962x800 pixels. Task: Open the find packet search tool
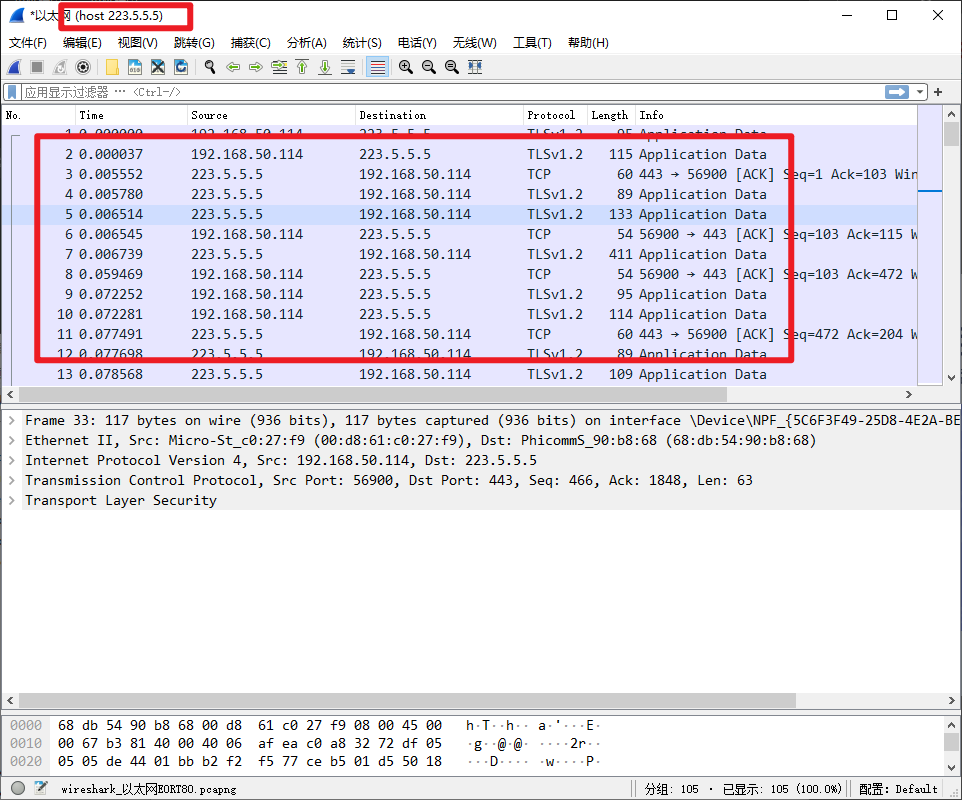[x=210, y=66]
